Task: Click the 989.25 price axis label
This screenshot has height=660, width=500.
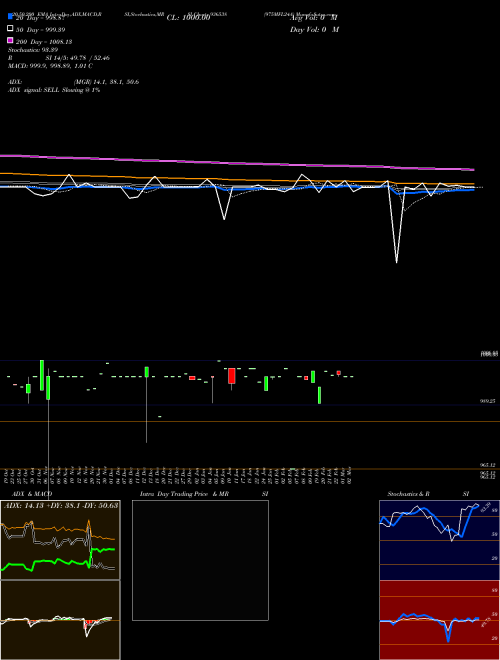Action: (x=487, y=402)
